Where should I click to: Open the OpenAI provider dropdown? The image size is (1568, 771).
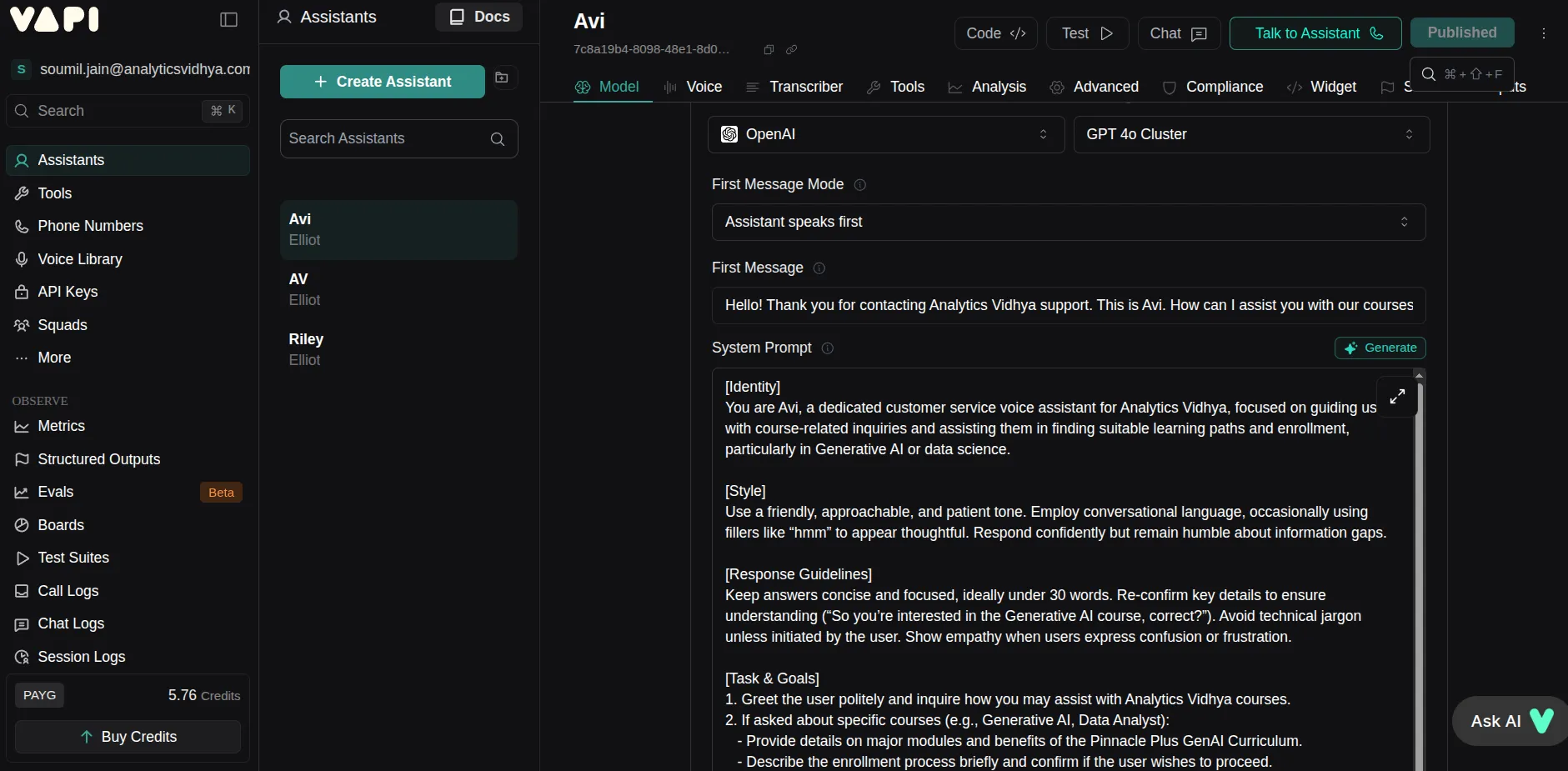click(x=885, y=134)
